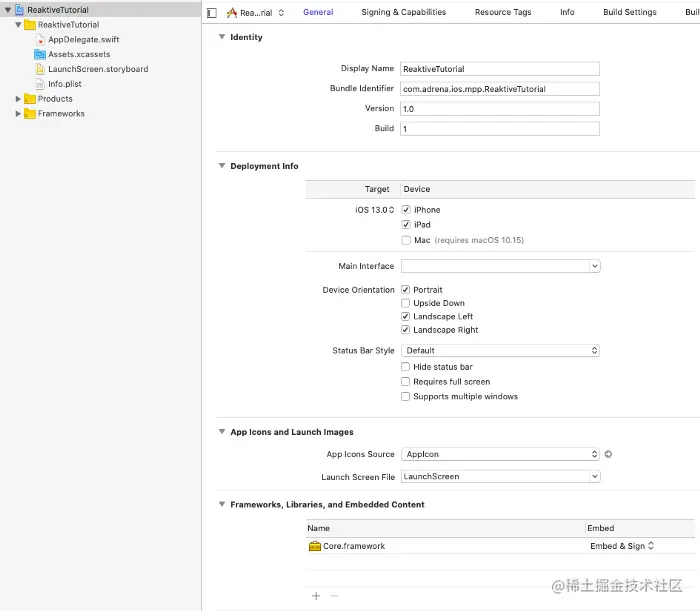This screenshot has height=611, width=700.
Task: Click the Assets.xcassets catalog icon
Action: (40, 54)
